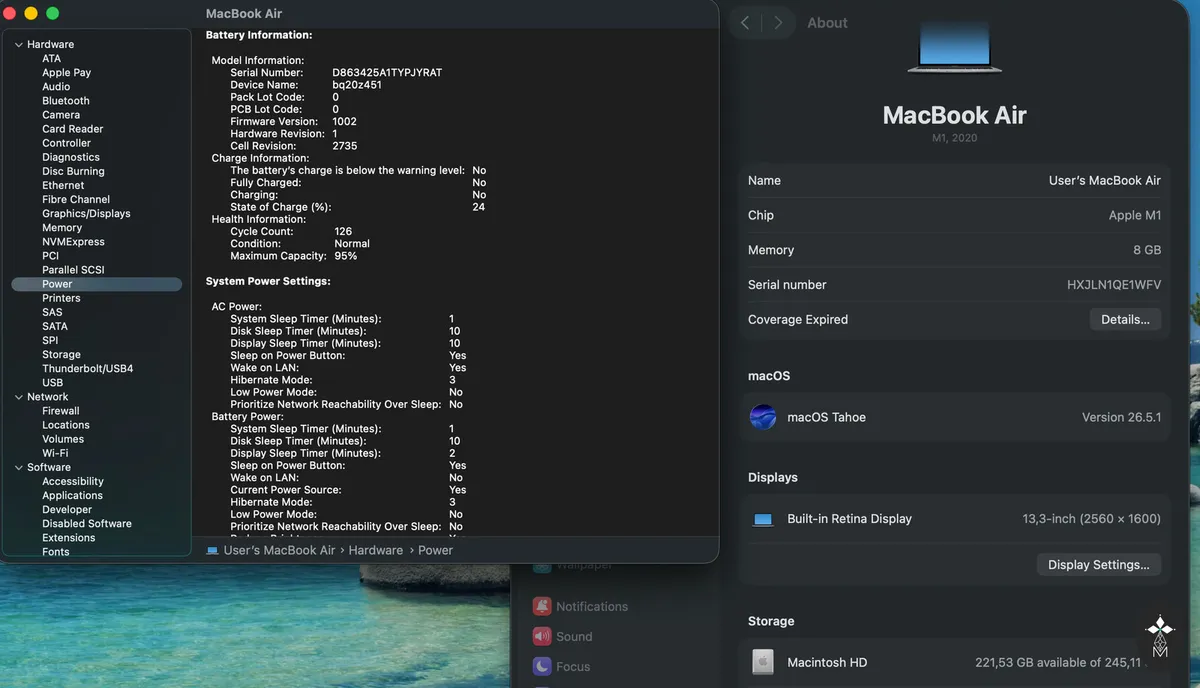Select Card Reader in the Hardware list
Image resolution: width=1200 pixels, height=688 pixels.
pyautogui.click(x=72, y=129)
